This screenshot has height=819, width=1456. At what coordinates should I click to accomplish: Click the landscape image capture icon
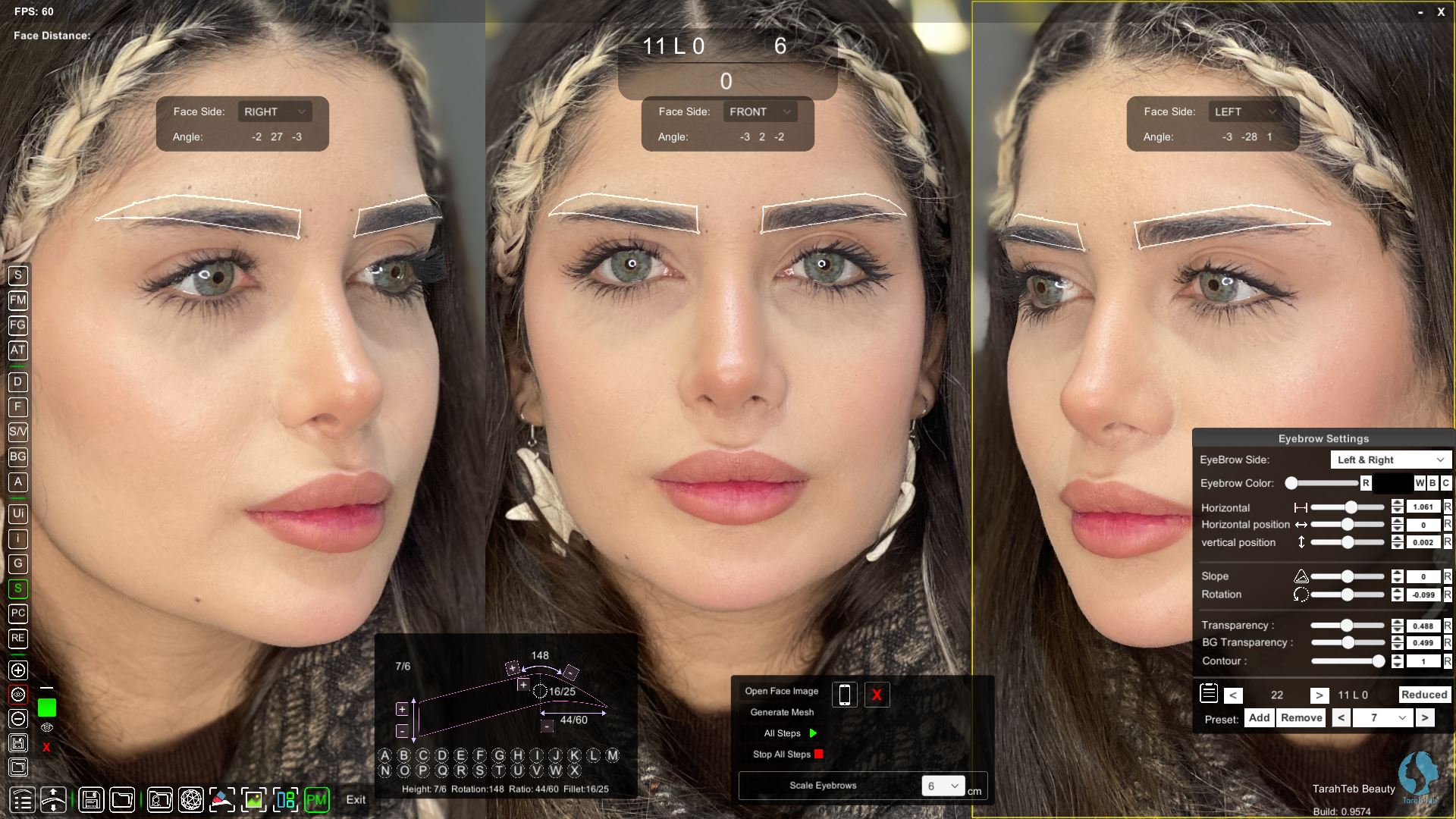coord(254,800)
